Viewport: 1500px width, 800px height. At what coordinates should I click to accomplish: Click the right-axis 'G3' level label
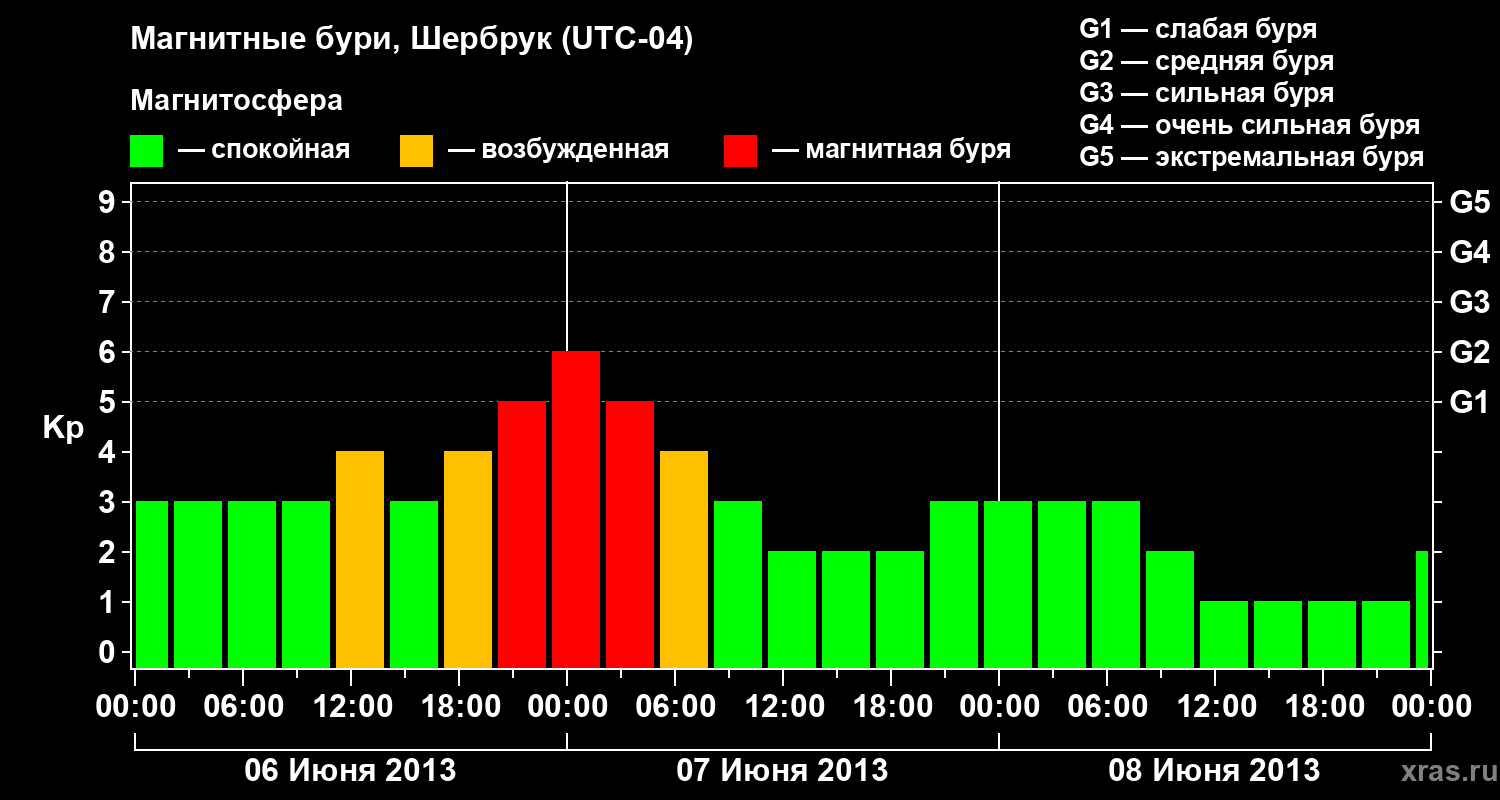(x=1470, y=302)
